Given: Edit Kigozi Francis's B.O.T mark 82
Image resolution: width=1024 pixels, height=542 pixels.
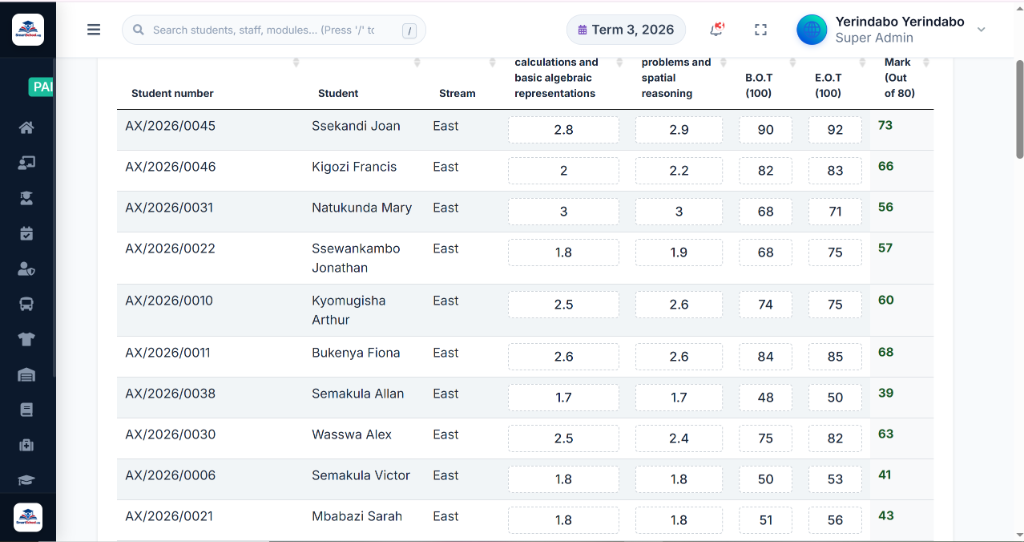Looking at the screenshot, I should pos(765,171).
